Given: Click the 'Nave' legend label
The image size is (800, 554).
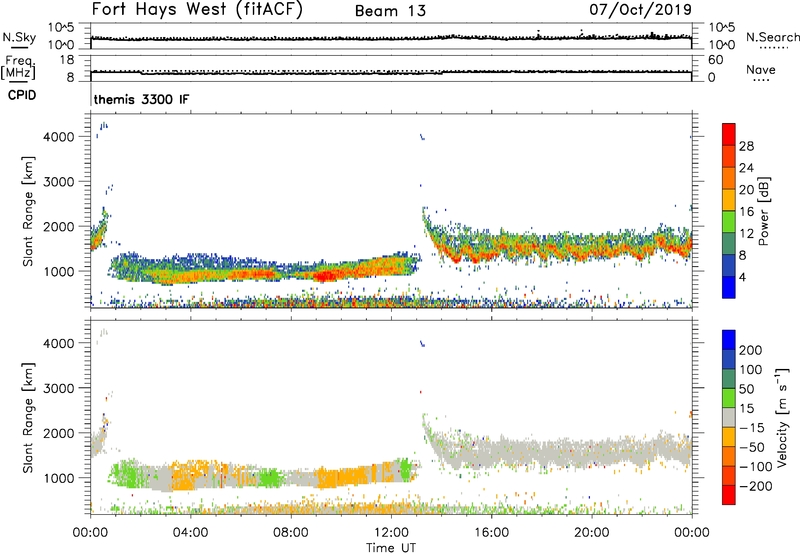Looking at the screenshot, I should coord(761,70).
